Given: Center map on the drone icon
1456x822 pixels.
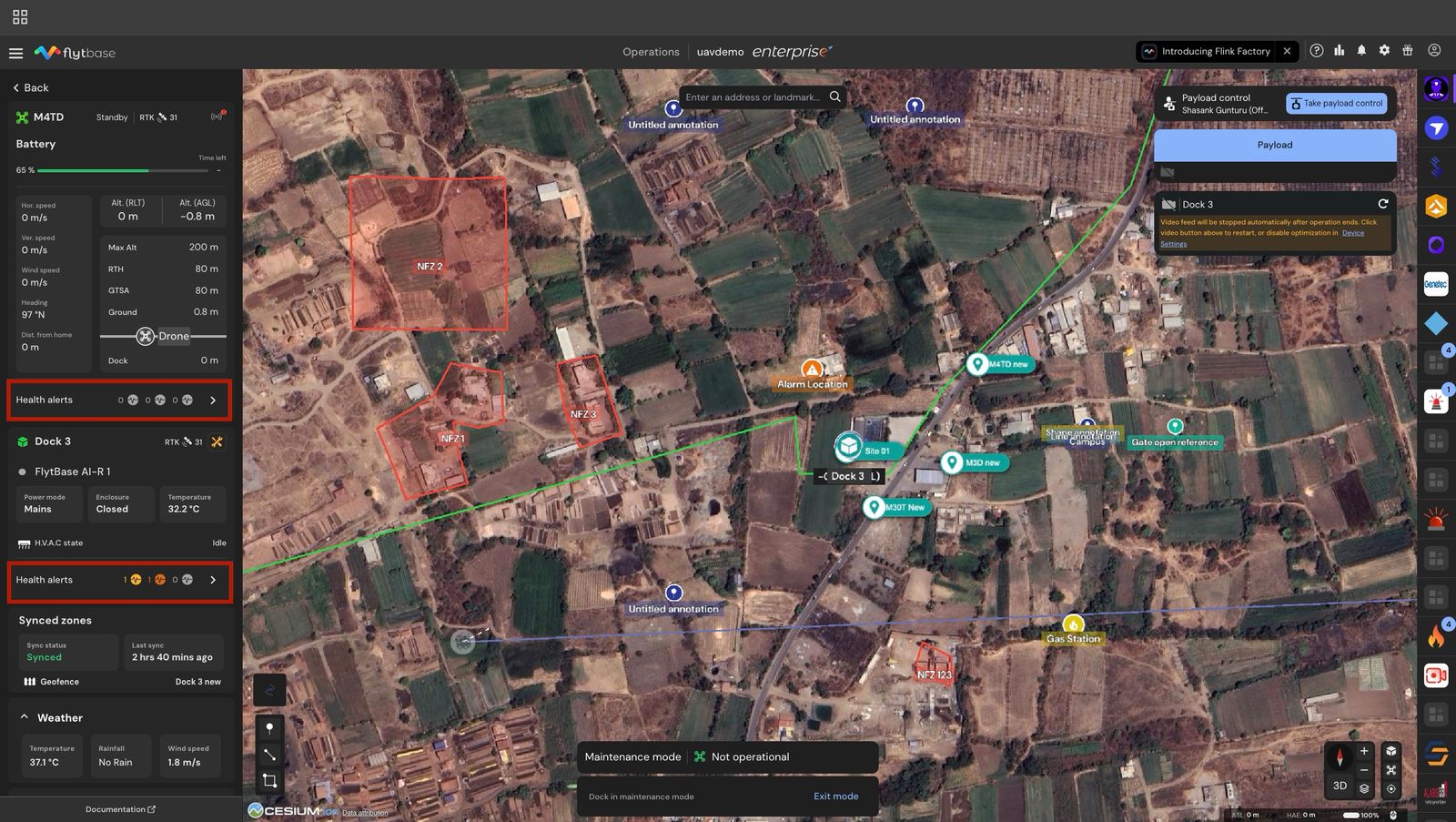Looking at the screenshot, I should point(1391,770).
